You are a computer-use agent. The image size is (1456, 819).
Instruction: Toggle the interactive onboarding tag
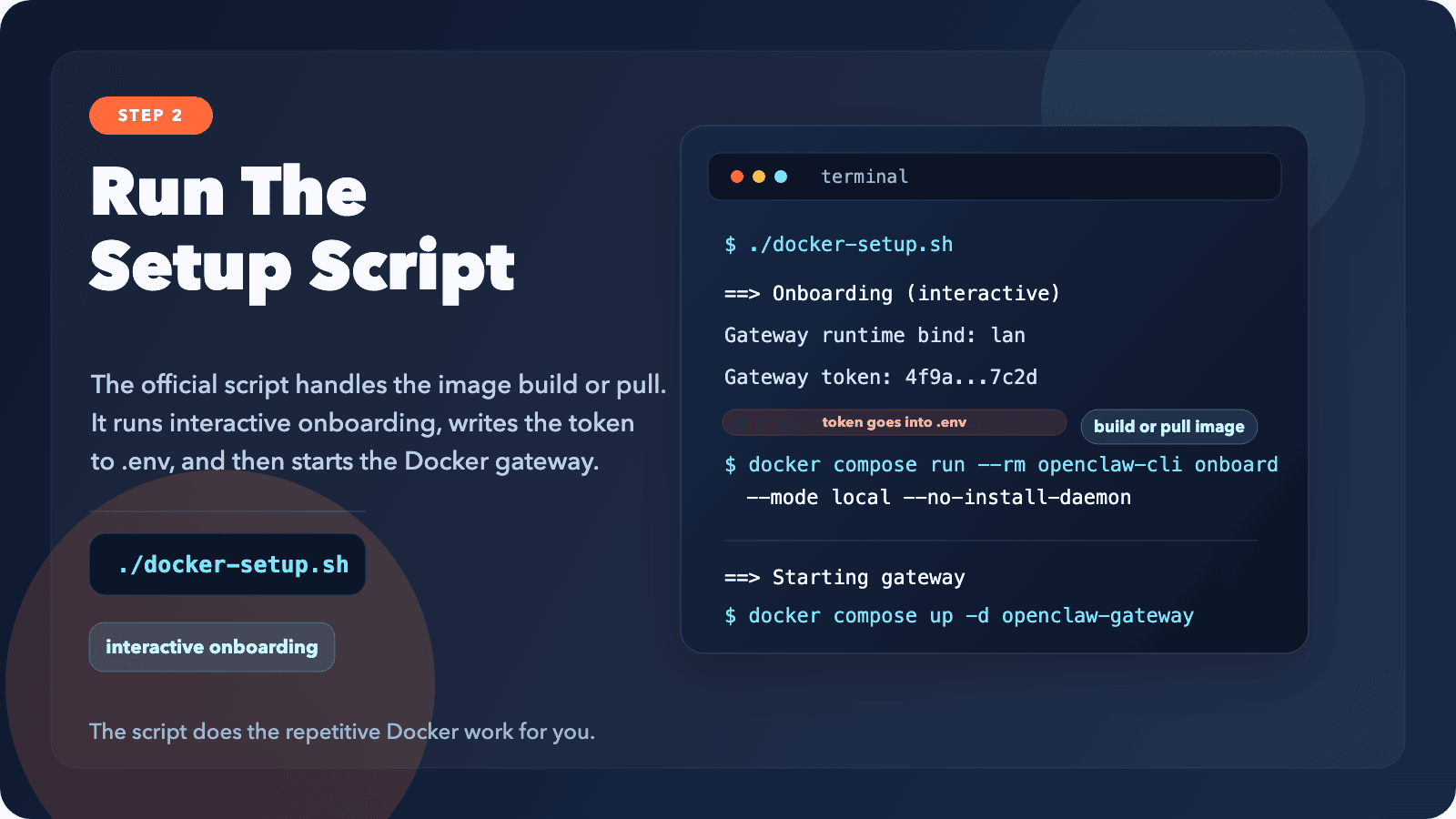coord(212,647)
